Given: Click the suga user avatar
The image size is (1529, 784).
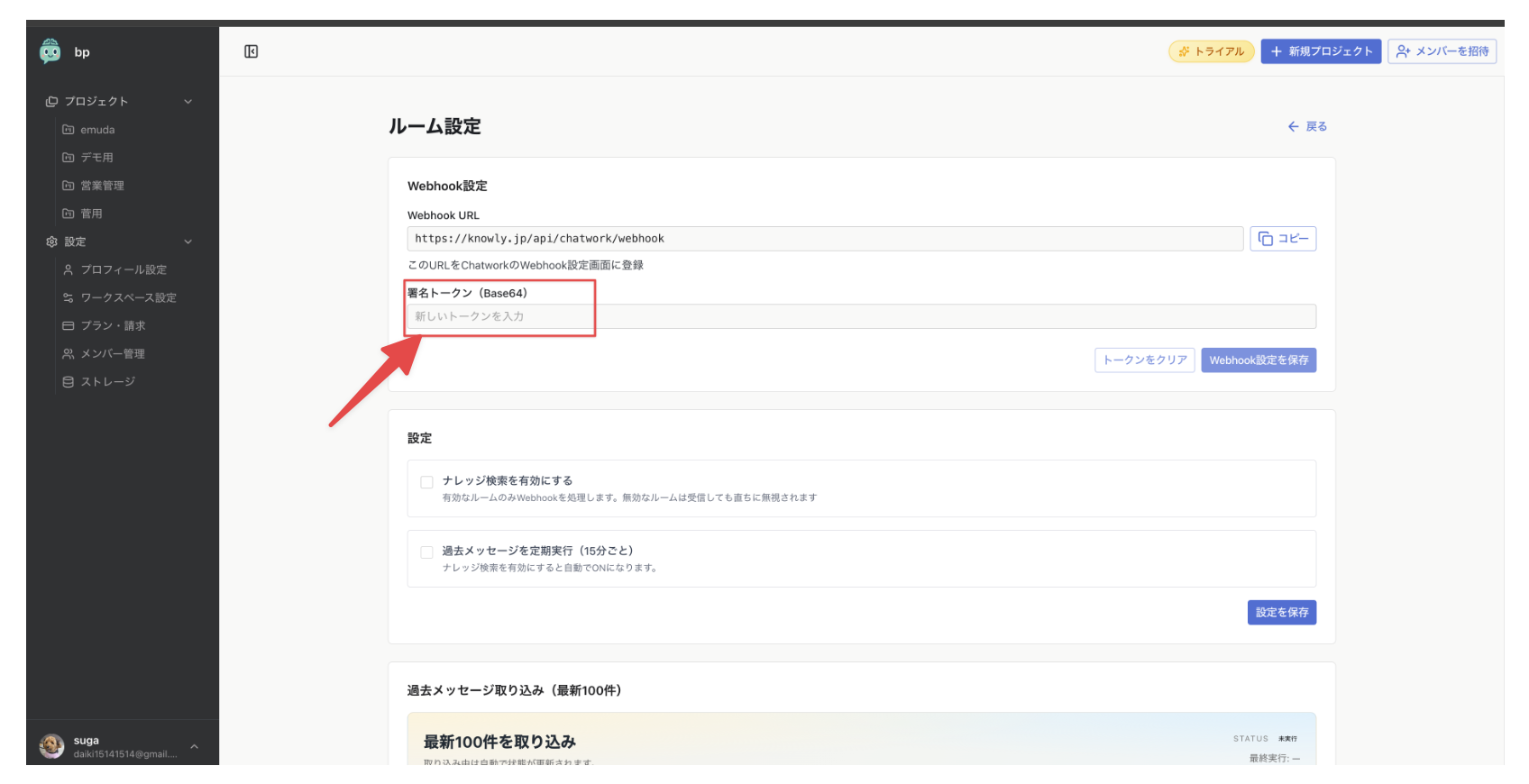Looking at the screenshot, I should pyautogui.click(x=52, y=746).
